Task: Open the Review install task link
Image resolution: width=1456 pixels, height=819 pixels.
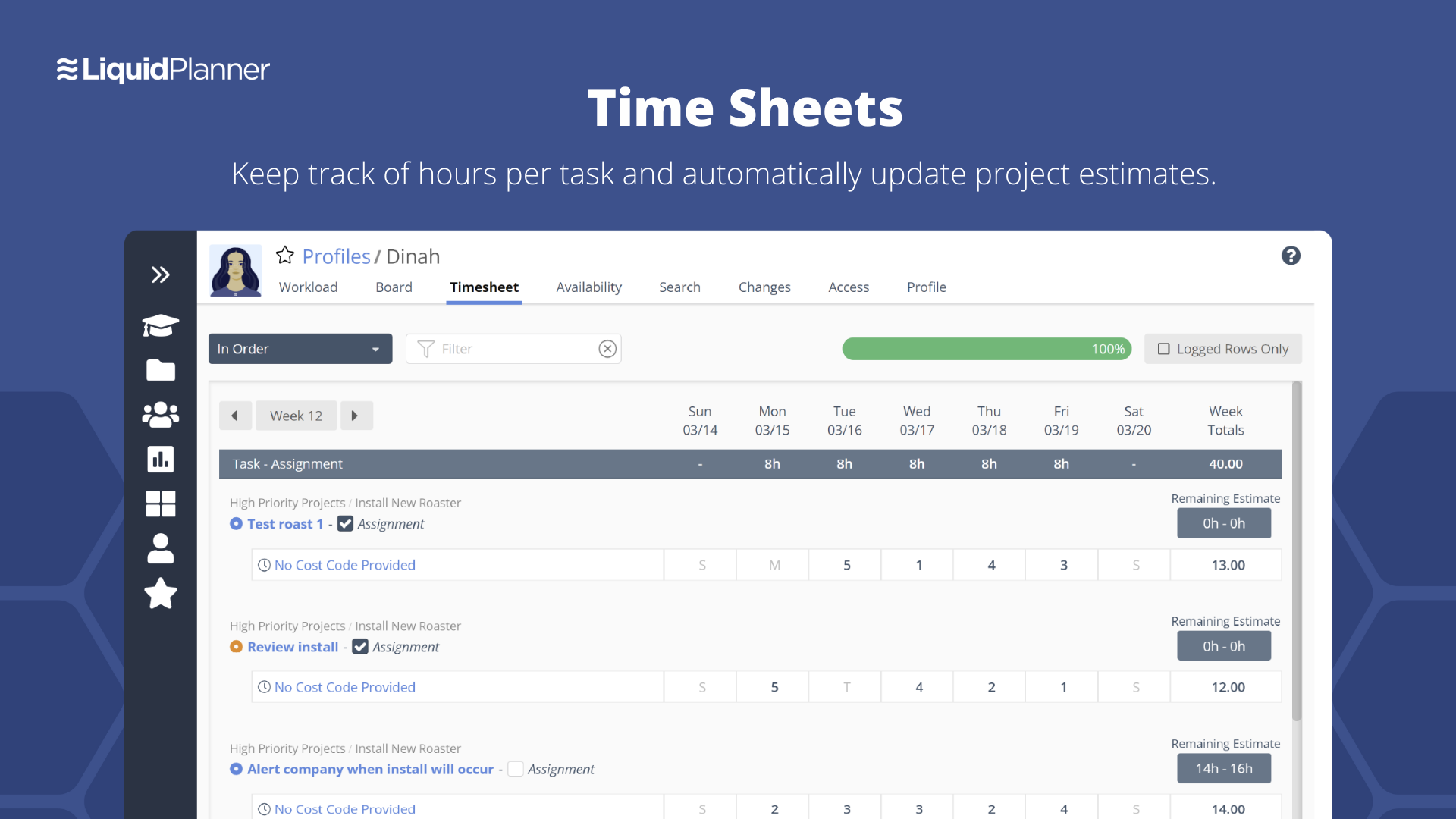Action: pos(292,646)
